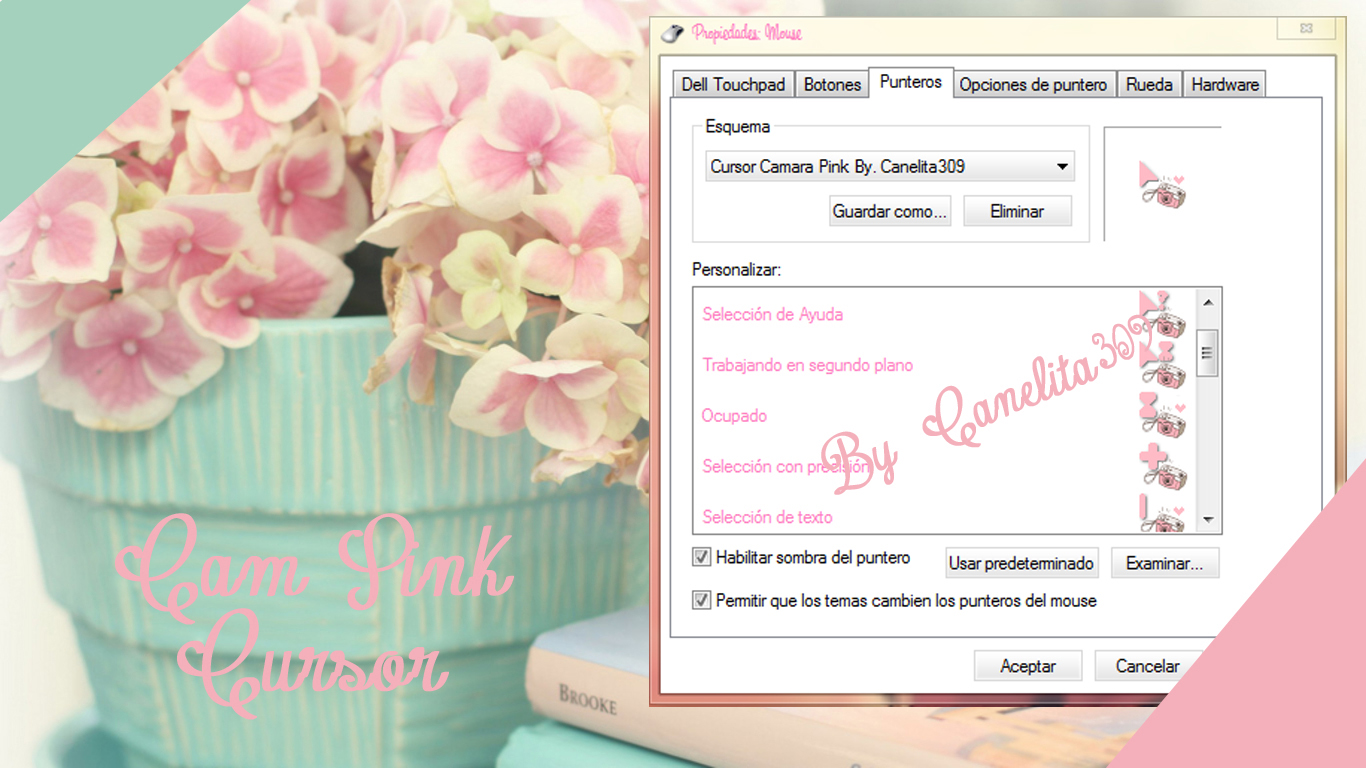Image resolution: width=1366 pixels, height=768 pixels.
Task: Select the Selección de Ayuda row
Action: (x=943, y=314)
